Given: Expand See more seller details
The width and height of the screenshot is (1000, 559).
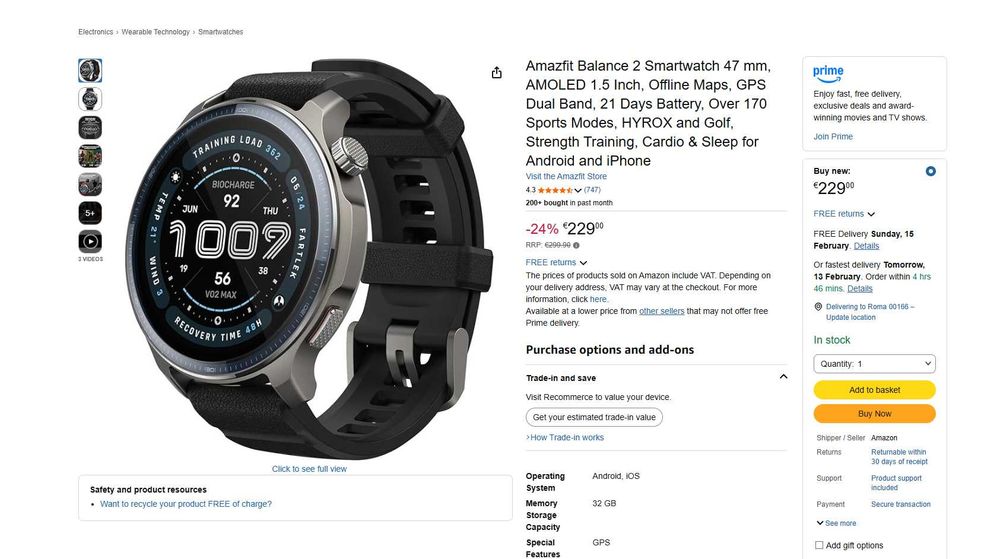Looking at the screenshot, I should (x=836, y=523).
